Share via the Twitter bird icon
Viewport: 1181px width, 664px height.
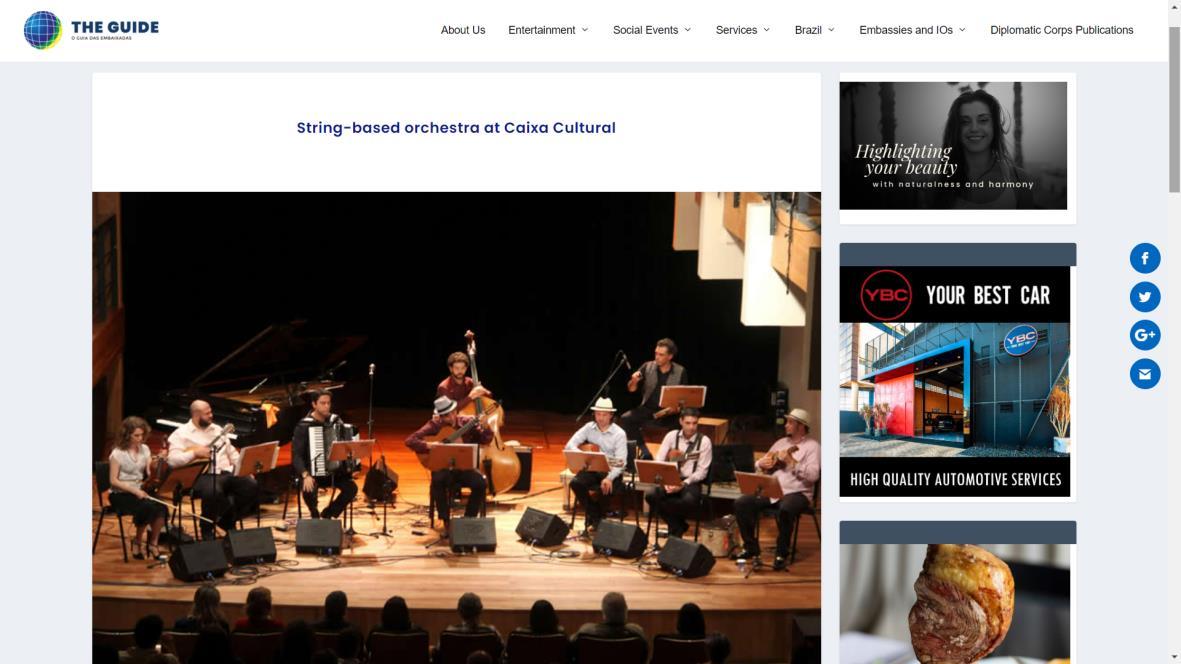1144,297
